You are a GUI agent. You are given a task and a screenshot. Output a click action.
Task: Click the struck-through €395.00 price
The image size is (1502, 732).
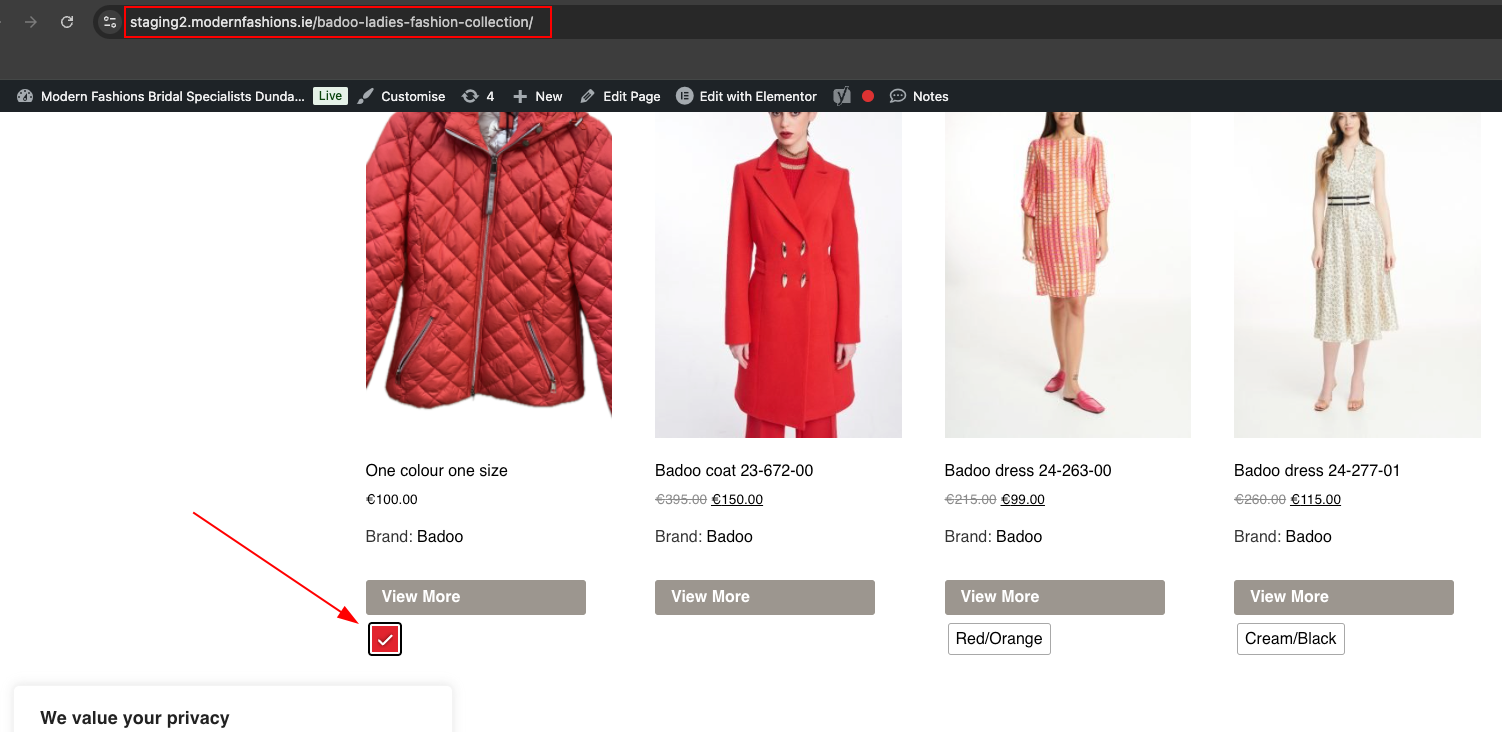point(681,499)
